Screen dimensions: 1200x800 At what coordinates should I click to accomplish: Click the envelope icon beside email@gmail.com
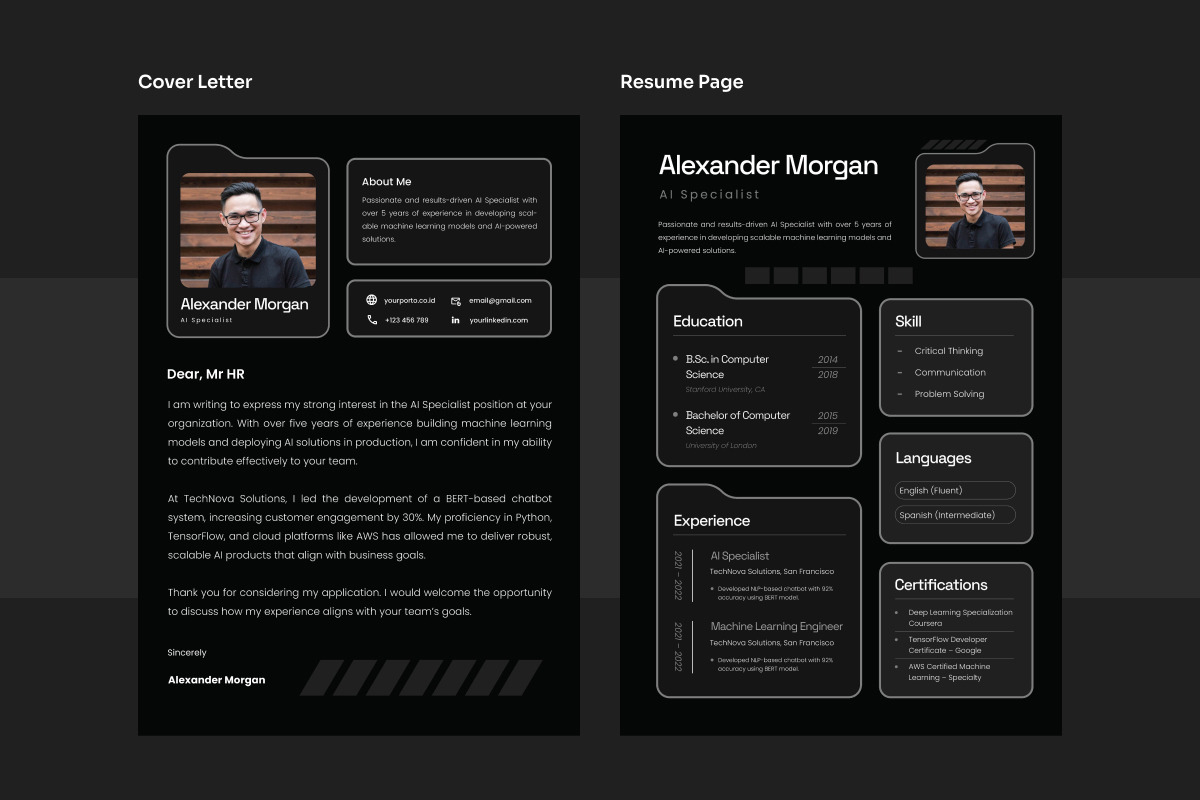tap(456, 300)
